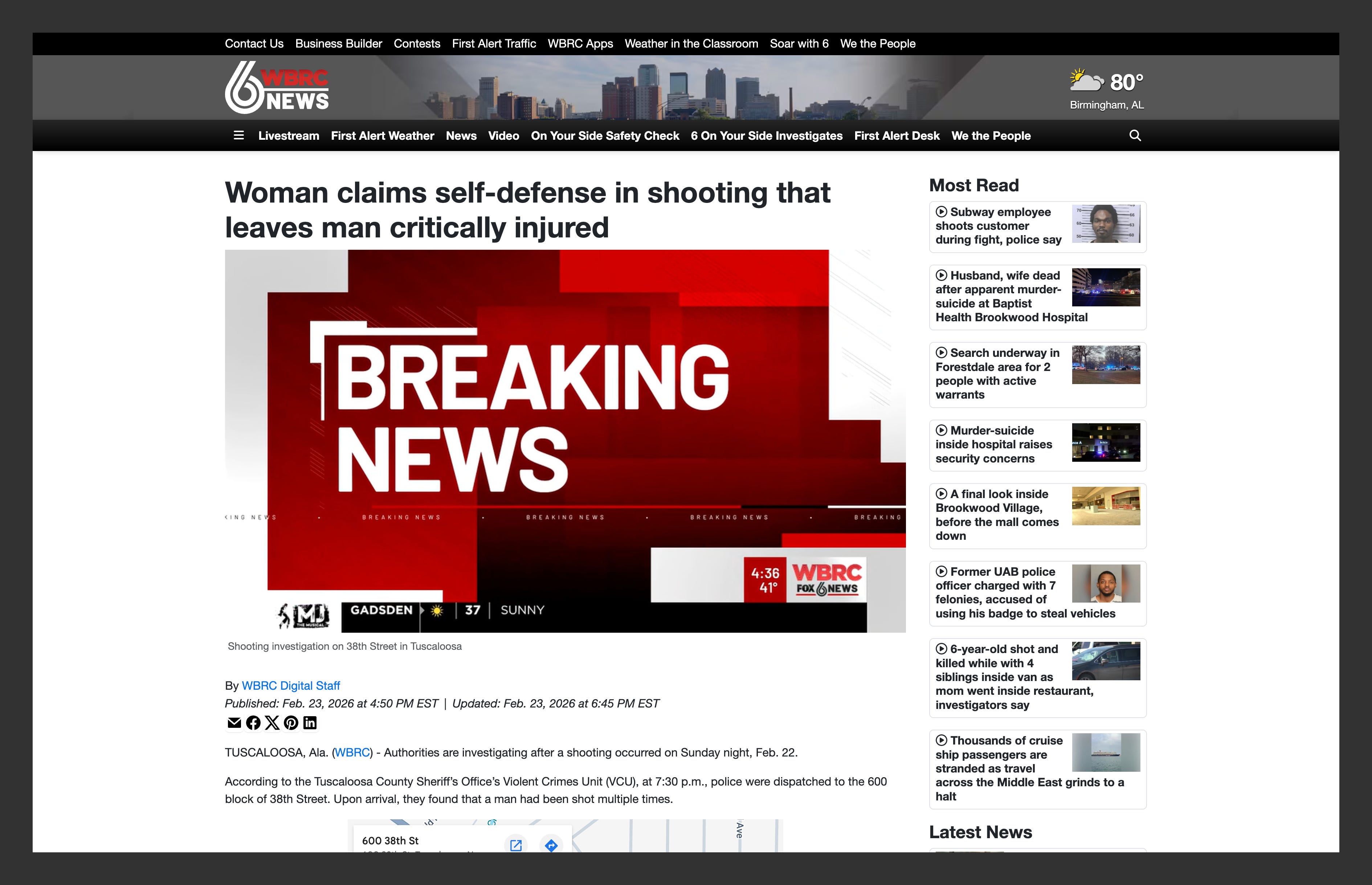Viewport: 1372px width, 885px height.
Task: Share article on Pinterest
Action: pyautogui.click(x=291, y=723)
